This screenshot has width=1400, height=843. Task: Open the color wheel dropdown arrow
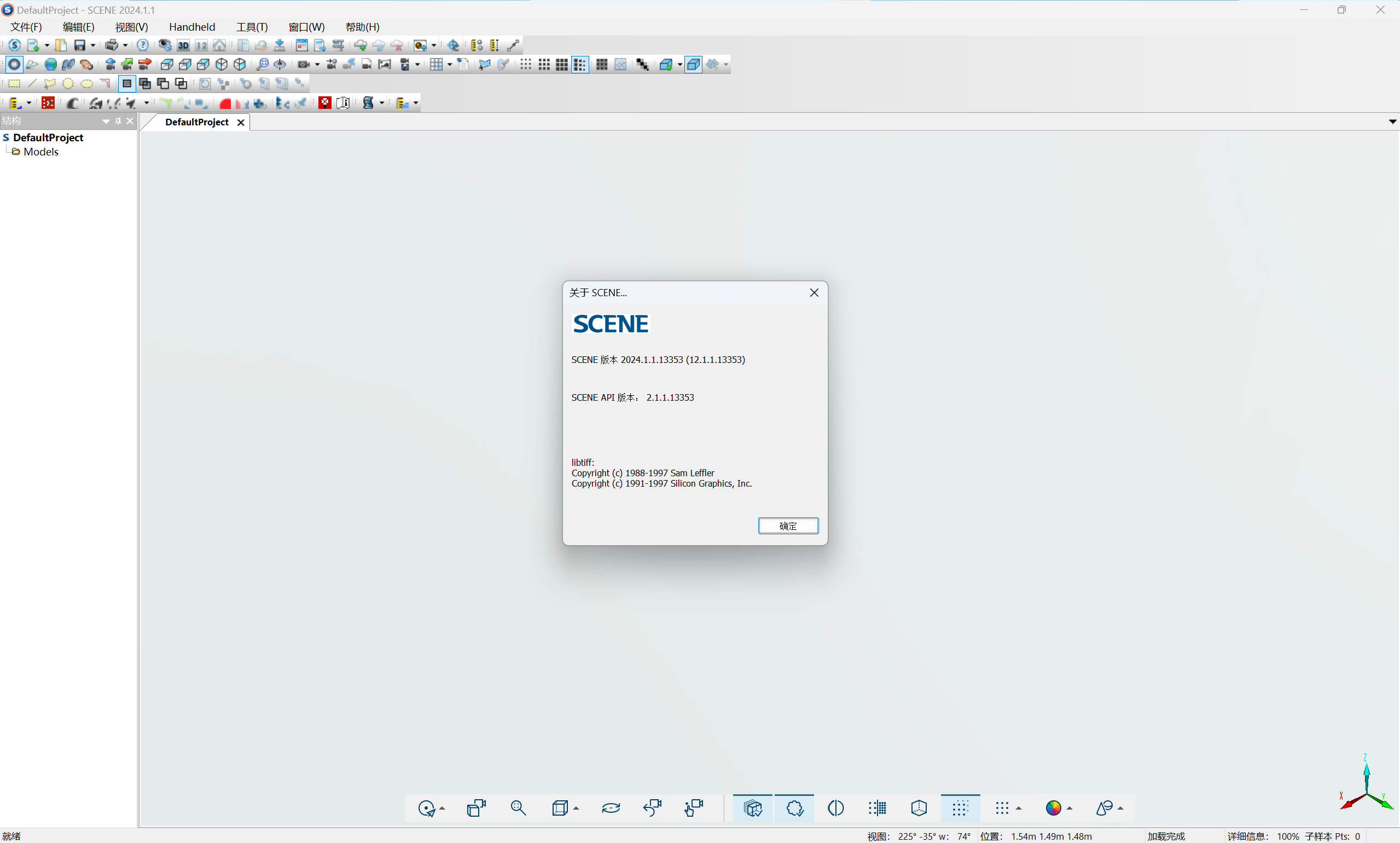(x=1070, y=809)
